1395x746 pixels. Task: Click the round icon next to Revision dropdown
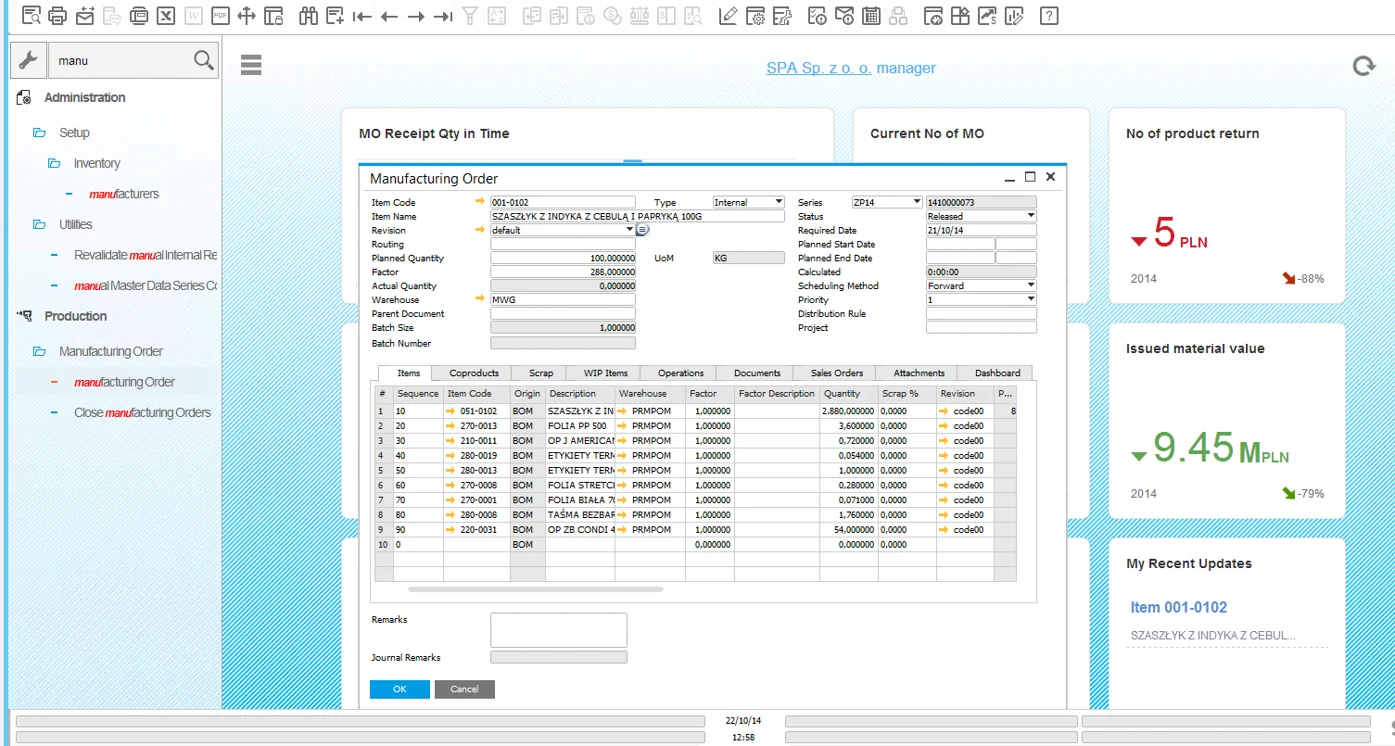(x=643, y=230)
